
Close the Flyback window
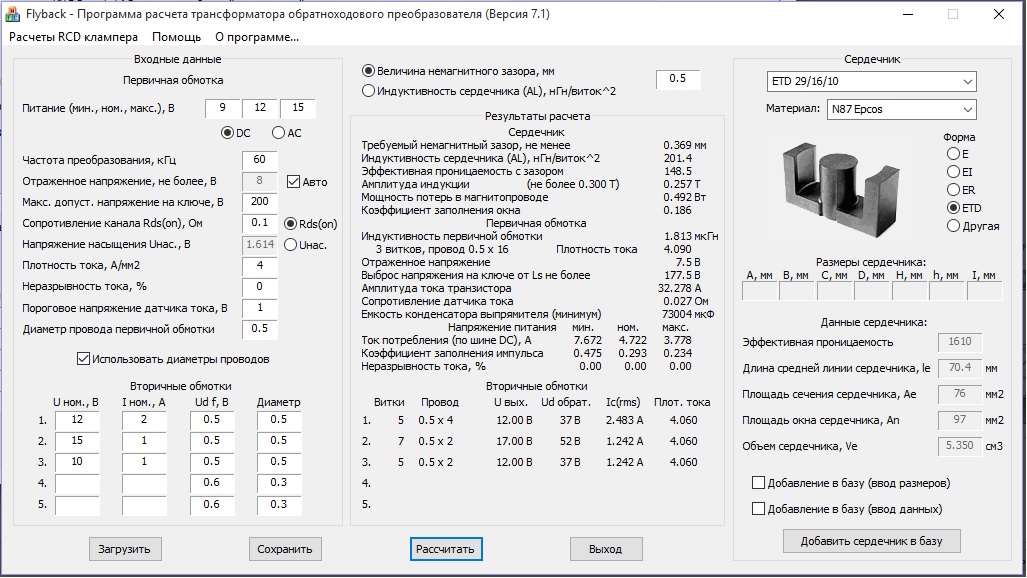click(999, 14)
